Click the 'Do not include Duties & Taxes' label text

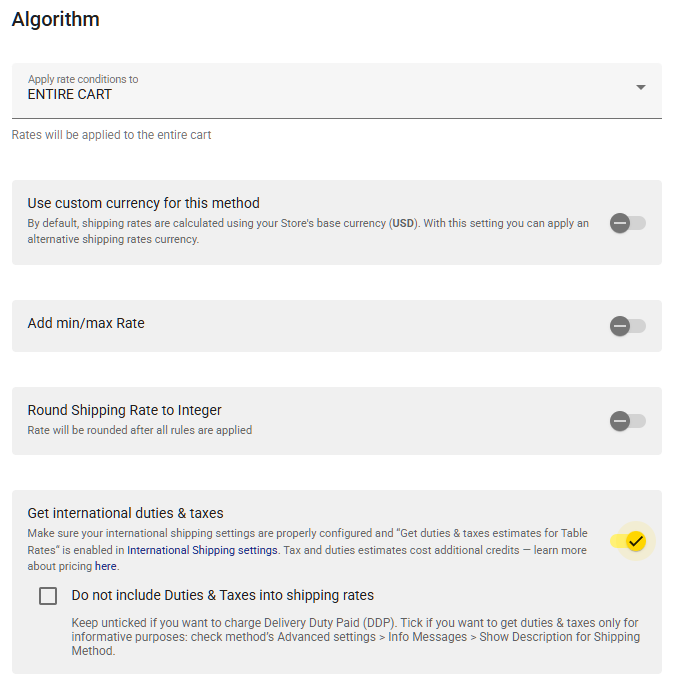(223, 595)
